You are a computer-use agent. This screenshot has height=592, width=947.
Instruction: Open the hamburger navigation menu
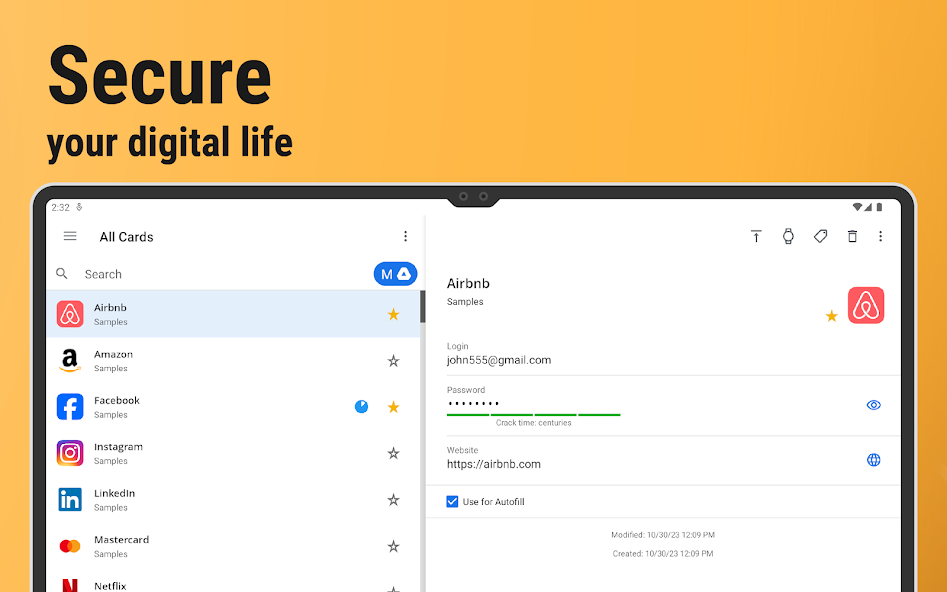(70, 236)
